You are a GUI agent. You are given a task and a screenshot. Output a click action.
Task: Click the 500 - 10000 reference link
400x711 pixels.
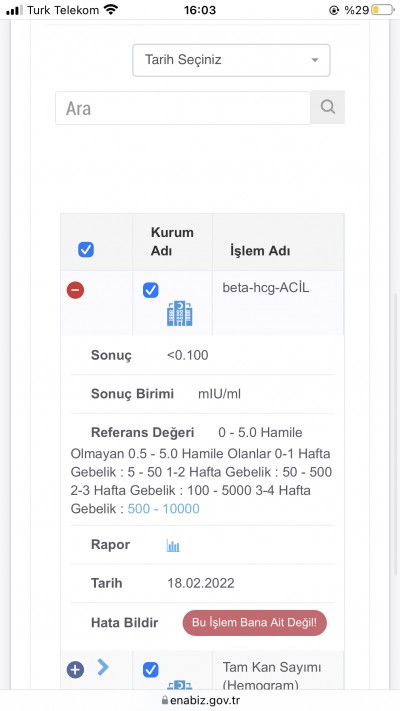(x=163, y=509)
